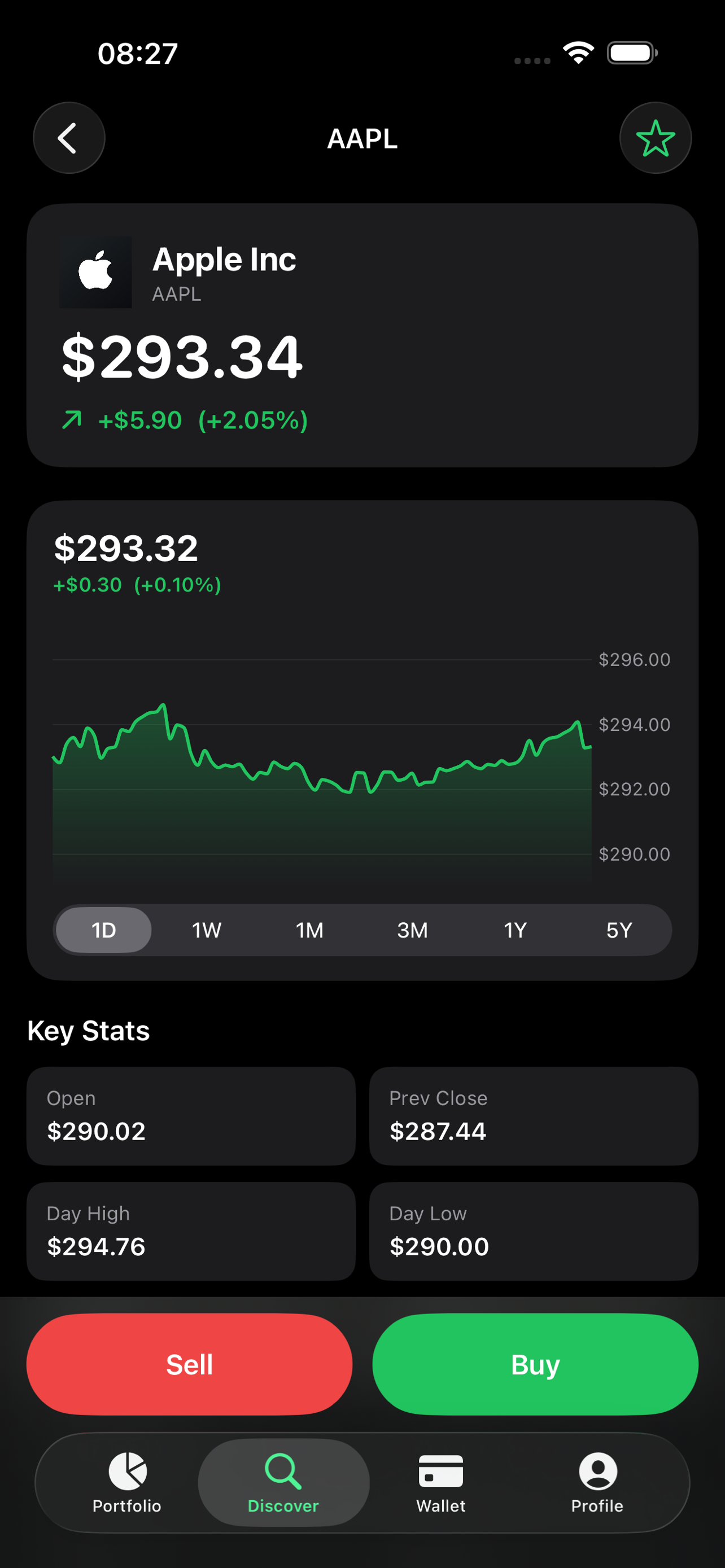Open the Profile person icon
725x1568 pixels.
tap(598, 1471)
